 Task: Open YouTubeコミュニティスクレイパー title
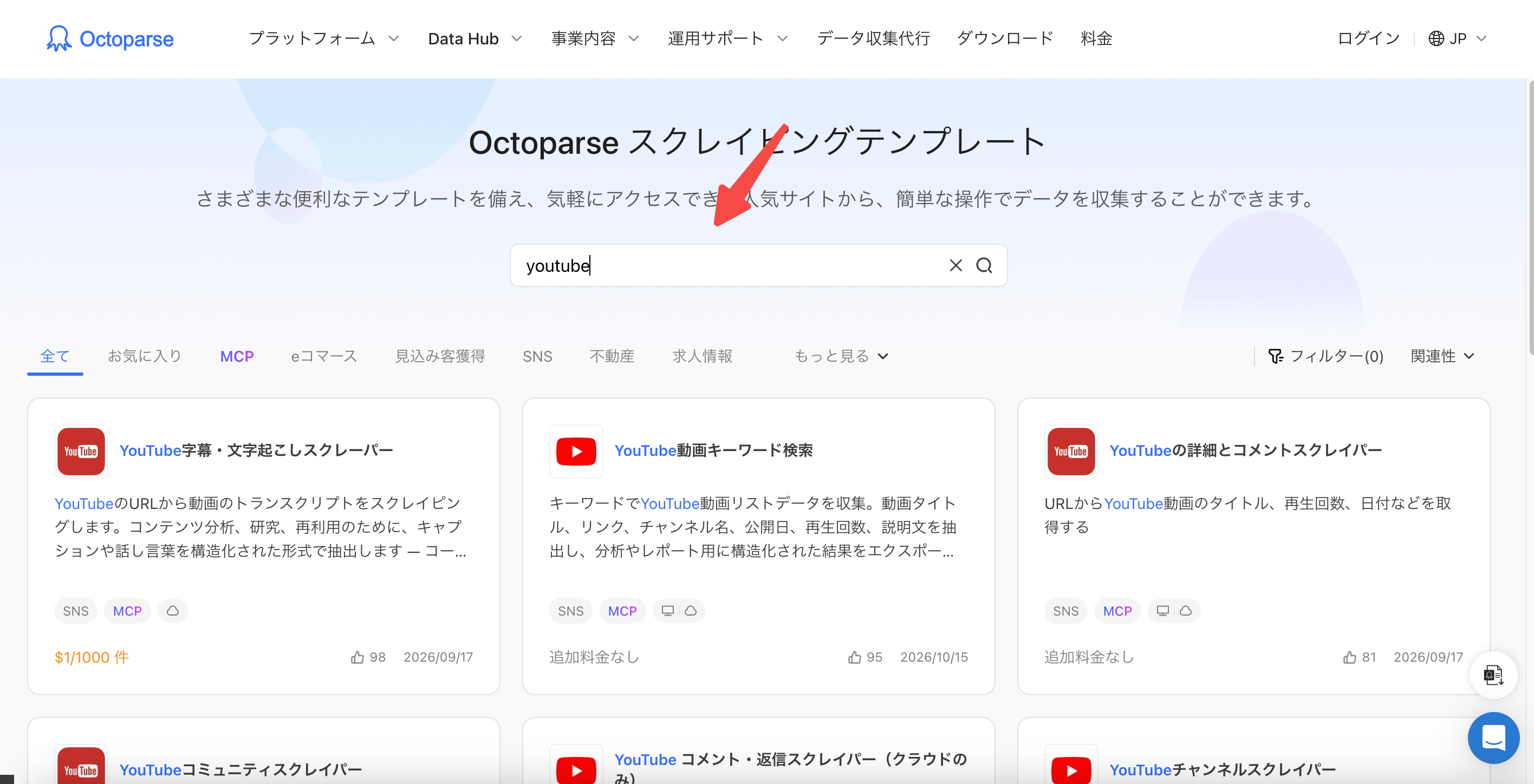240,770
